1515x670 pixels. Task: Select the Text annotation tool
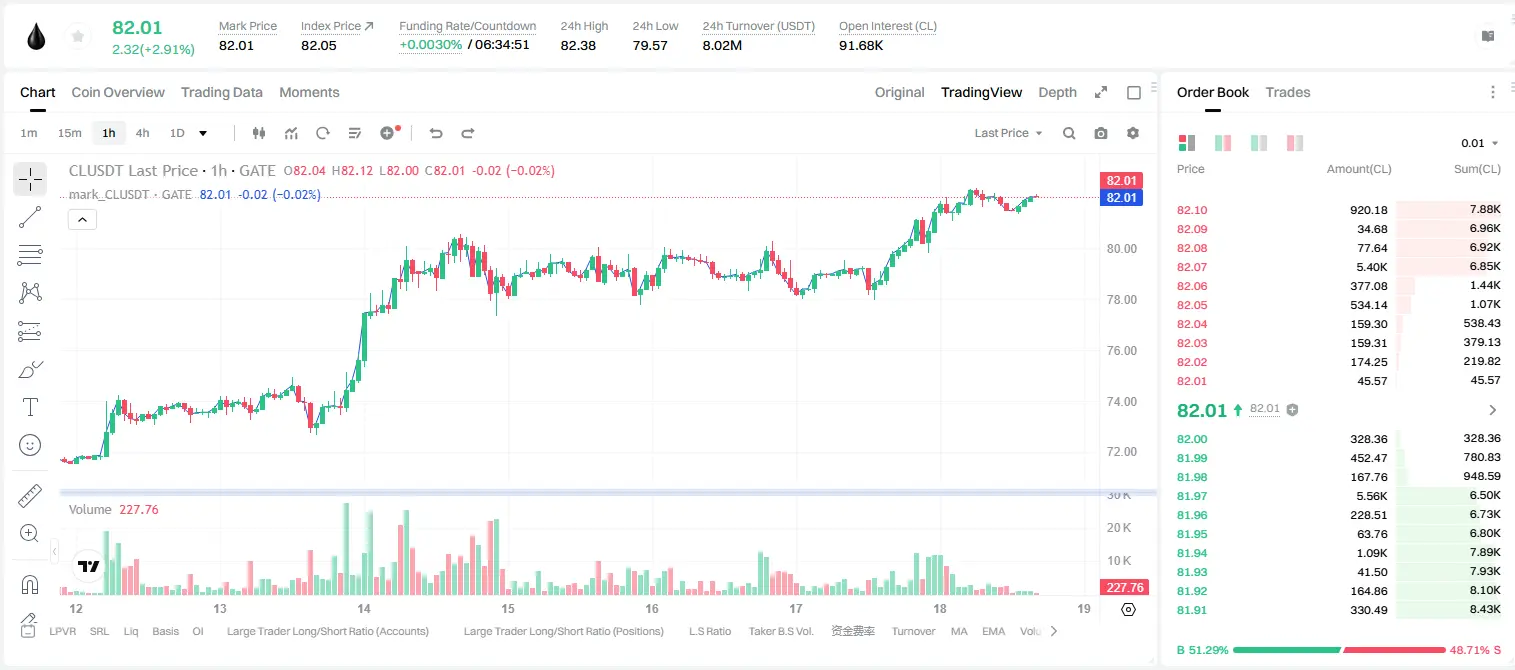(x=30, y=407)
